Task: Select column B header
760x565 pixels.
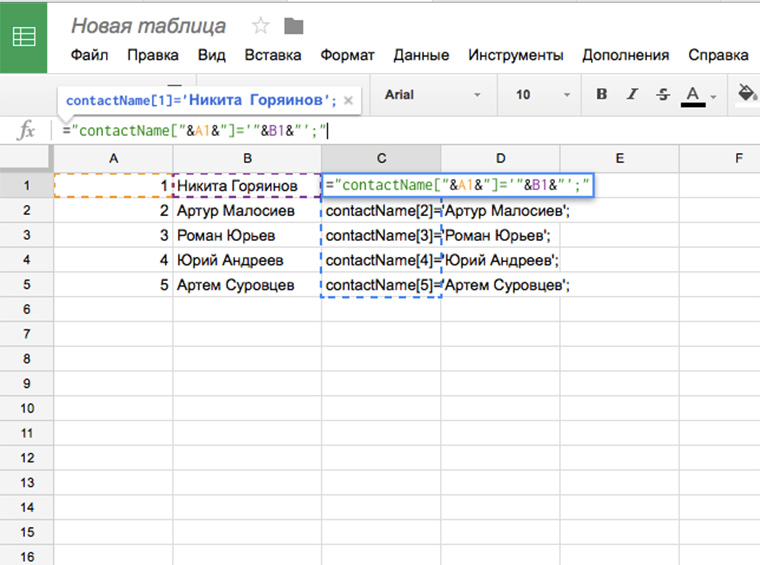Action: [x=247, y=158]
